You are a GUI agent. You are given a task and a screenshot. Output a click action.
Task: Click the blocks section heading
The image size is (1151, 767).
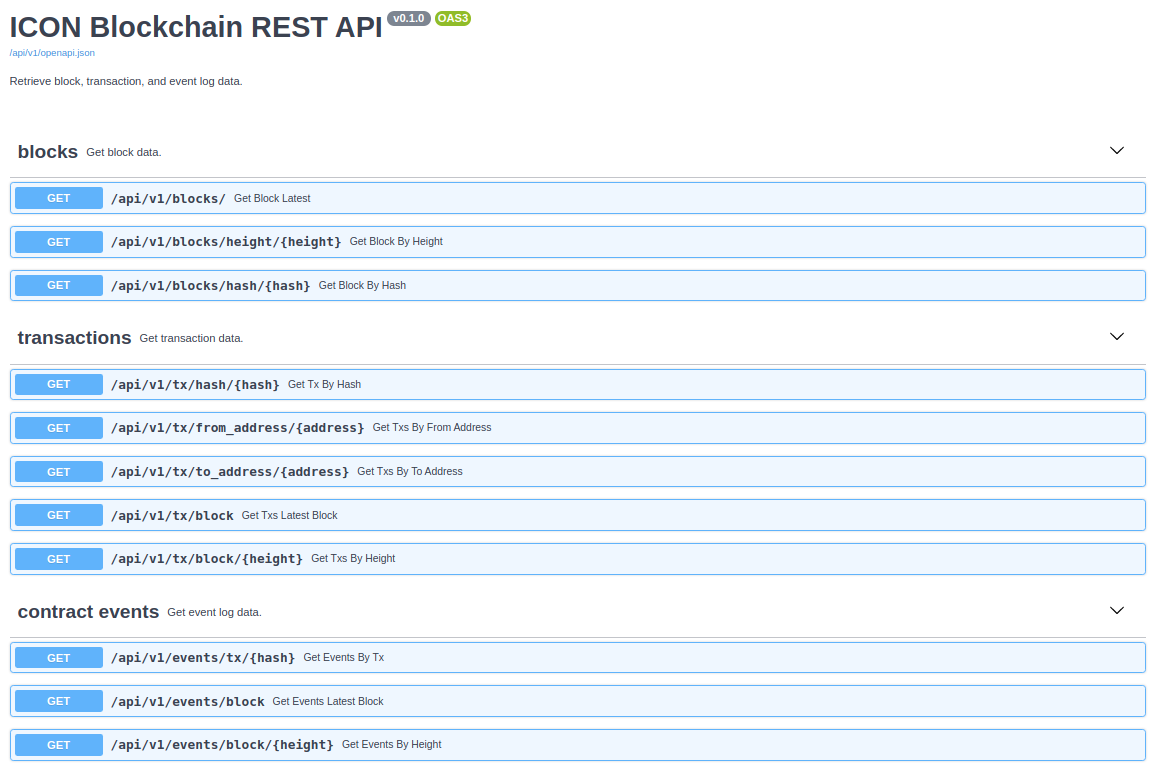[x=48, y=152]
